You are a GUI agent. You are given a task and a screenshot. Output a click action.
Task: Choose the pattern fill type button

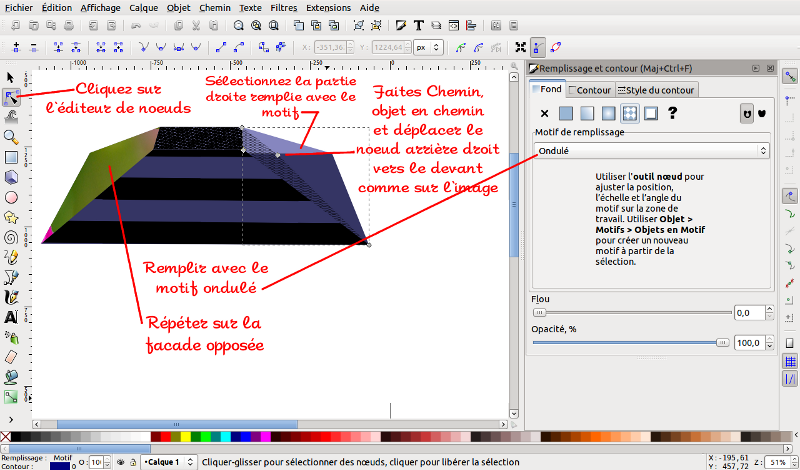[x=630, y=114]
